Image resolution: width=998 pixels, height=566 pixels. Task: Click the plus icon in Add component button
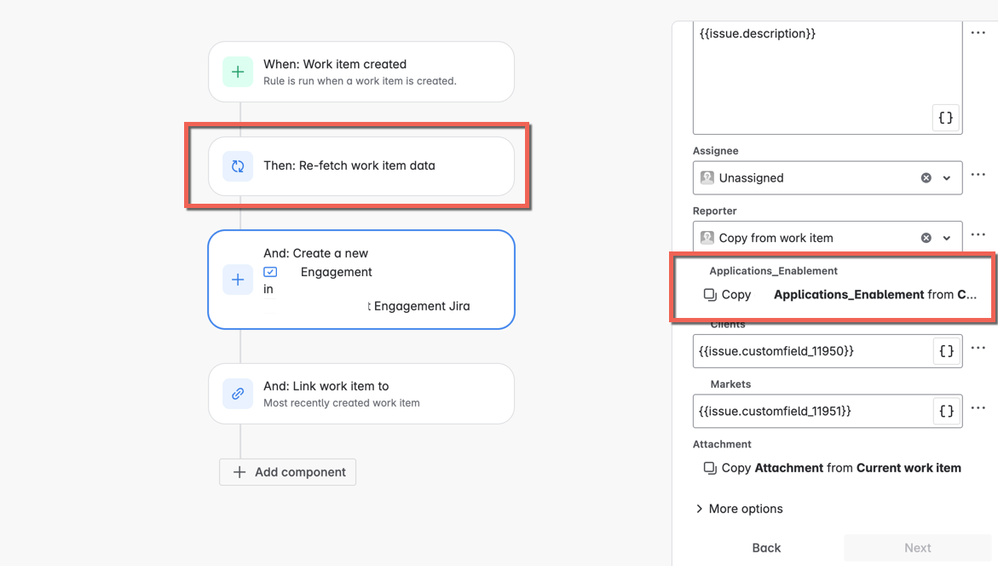click(x=239, y=472)
